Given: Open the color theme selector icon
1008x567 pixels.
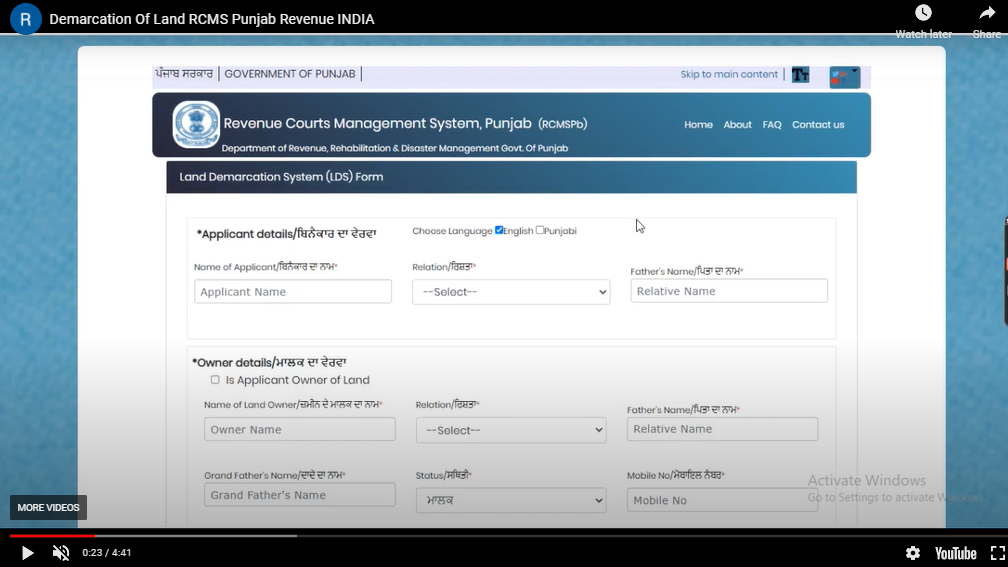Looking at the screenshot, I should (x=845, y=76).
